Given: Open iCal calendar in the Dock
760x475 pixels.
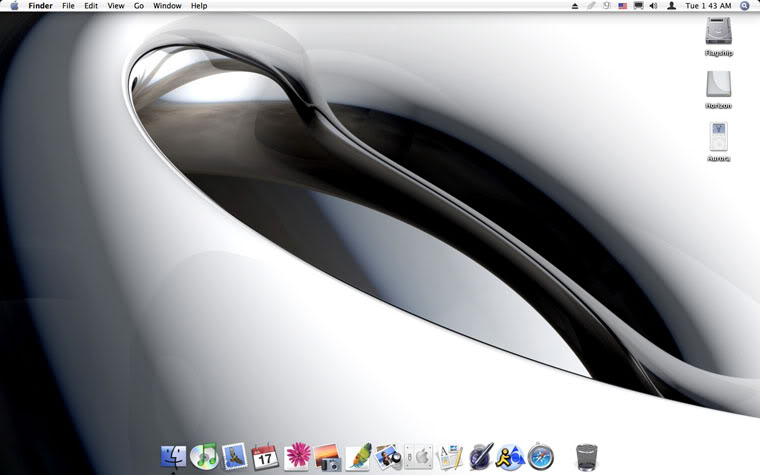Looking at the screenshot, I should pos(265,457).
